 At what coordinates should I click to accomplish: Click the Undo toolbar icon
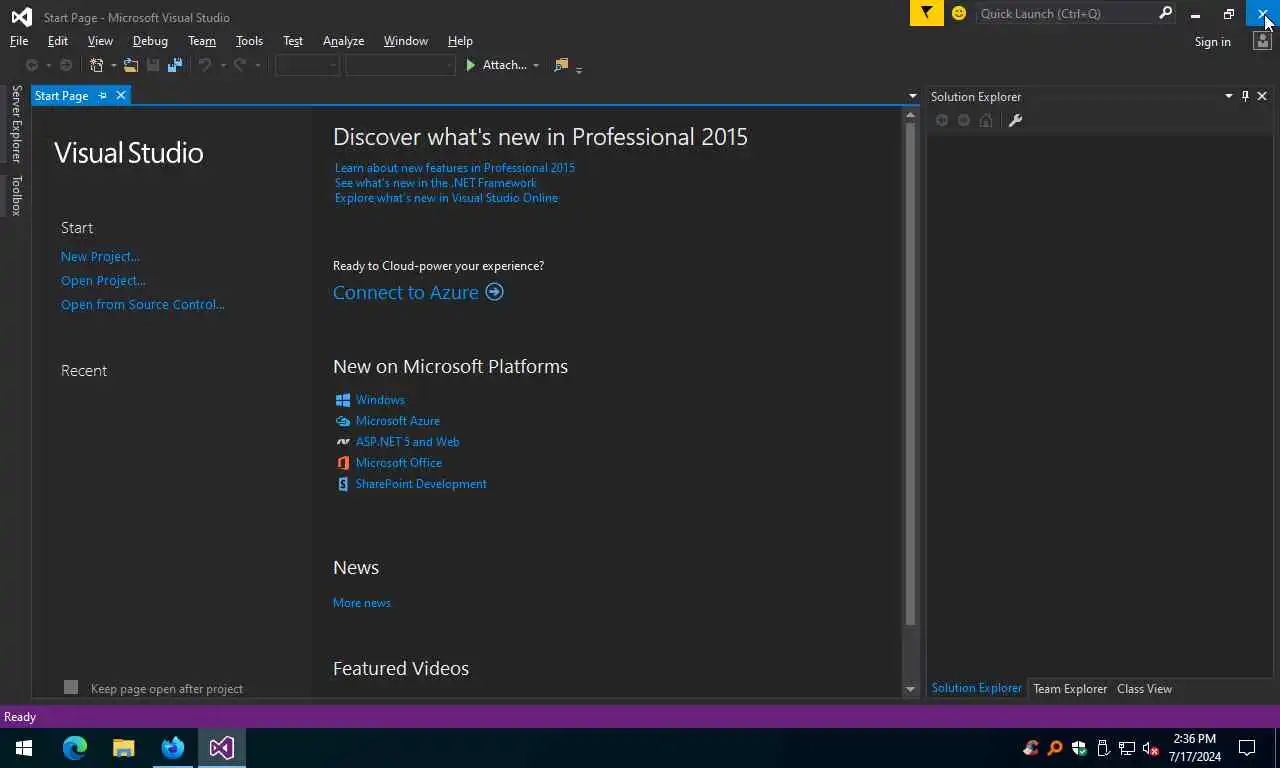coord(205,65)
